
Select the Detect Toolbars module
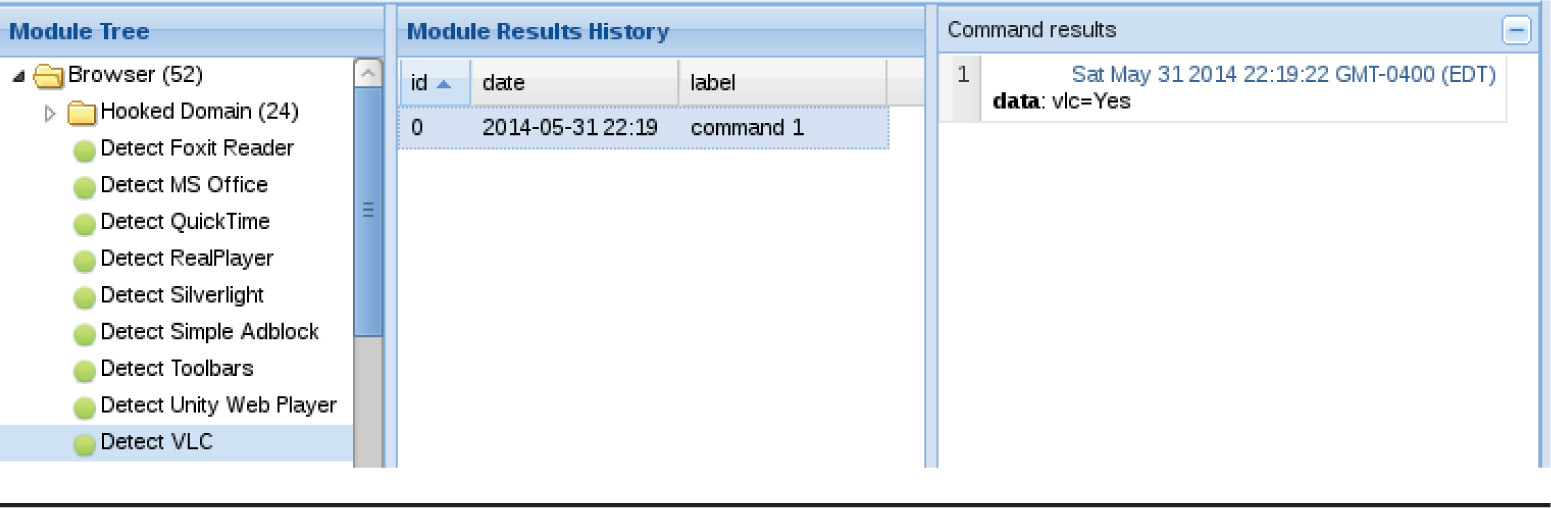[177, 368]
